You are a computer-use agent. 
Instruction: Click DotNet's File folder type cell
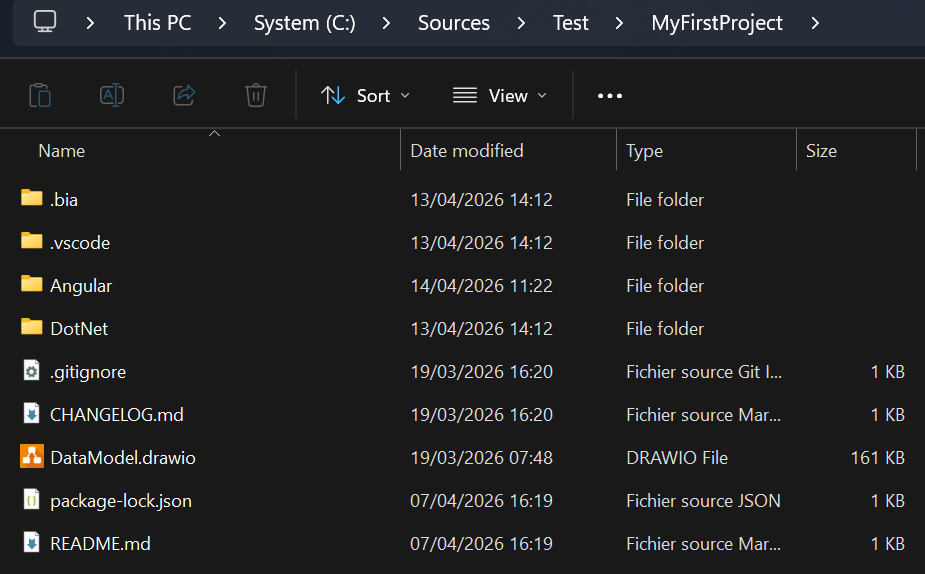coord(665,329)
